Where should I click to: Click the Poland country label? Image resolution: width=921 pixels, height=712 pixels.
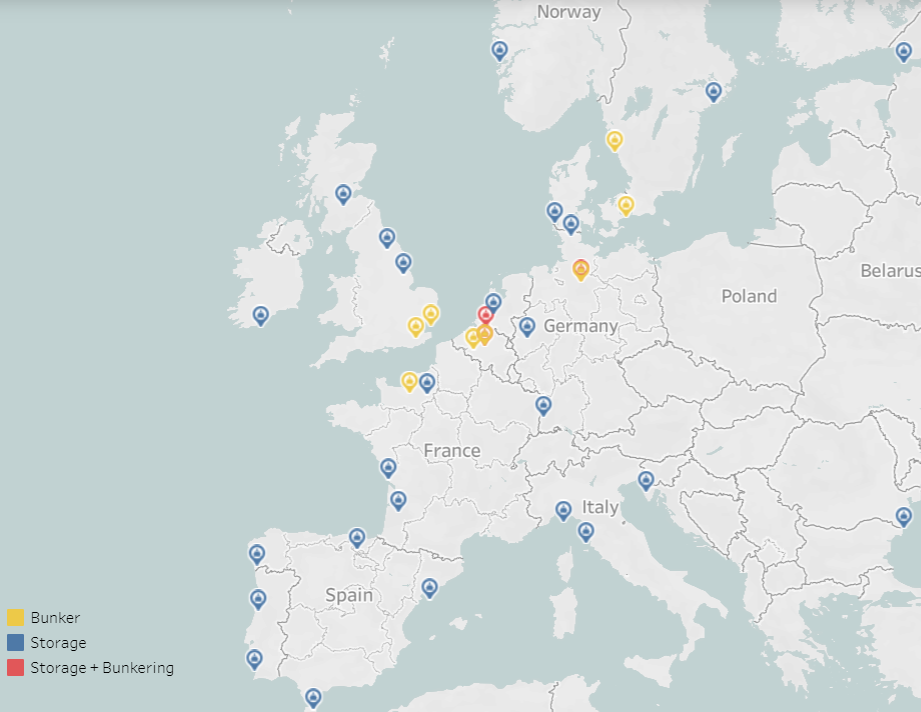(x=749, y=296)
